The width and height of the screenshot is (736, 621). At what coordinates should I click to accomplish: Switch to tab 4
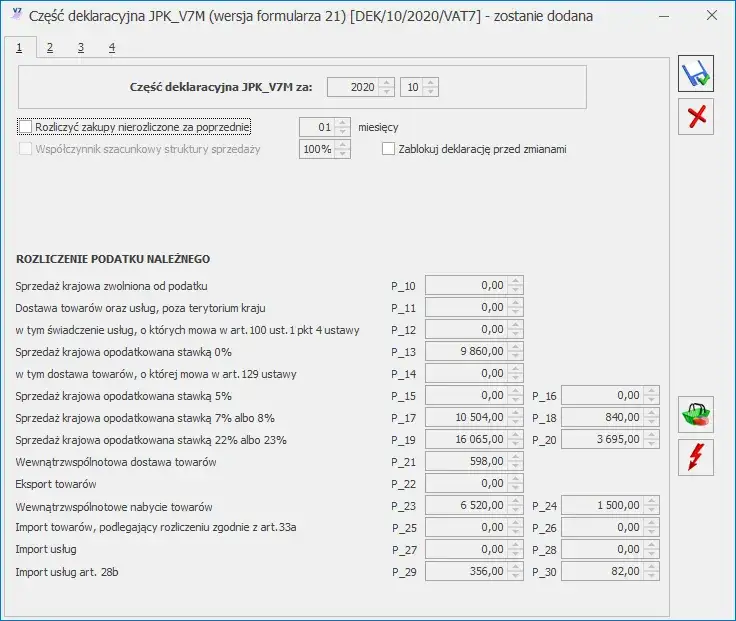(x=111, y=47)
